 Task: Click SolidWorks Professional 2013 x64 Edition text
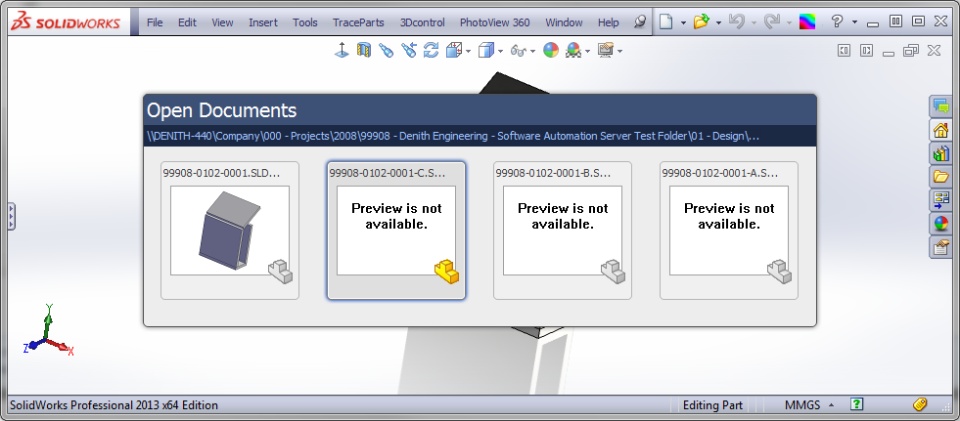tap(114, 404)
